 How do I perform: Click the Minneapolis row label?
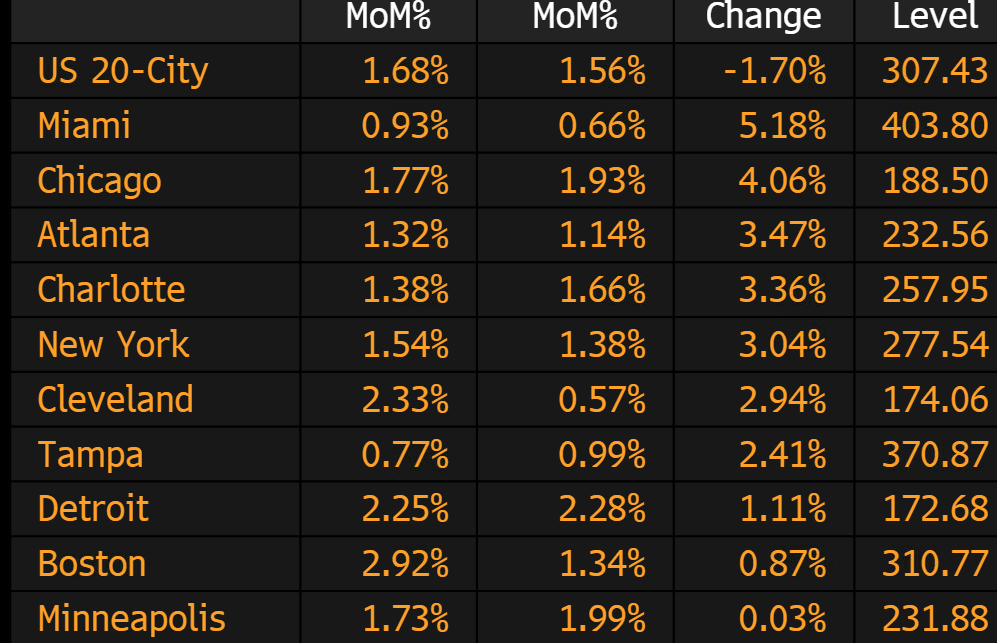click(x=131, y=618)
